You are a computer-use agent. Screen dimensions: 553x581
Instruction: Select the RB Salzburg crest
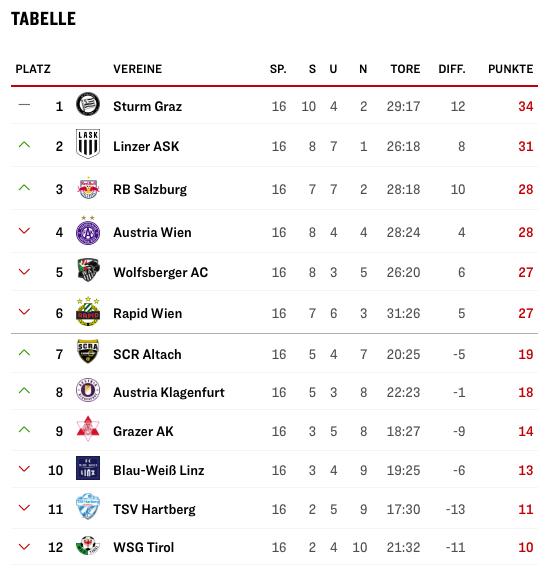click(88, 188)
